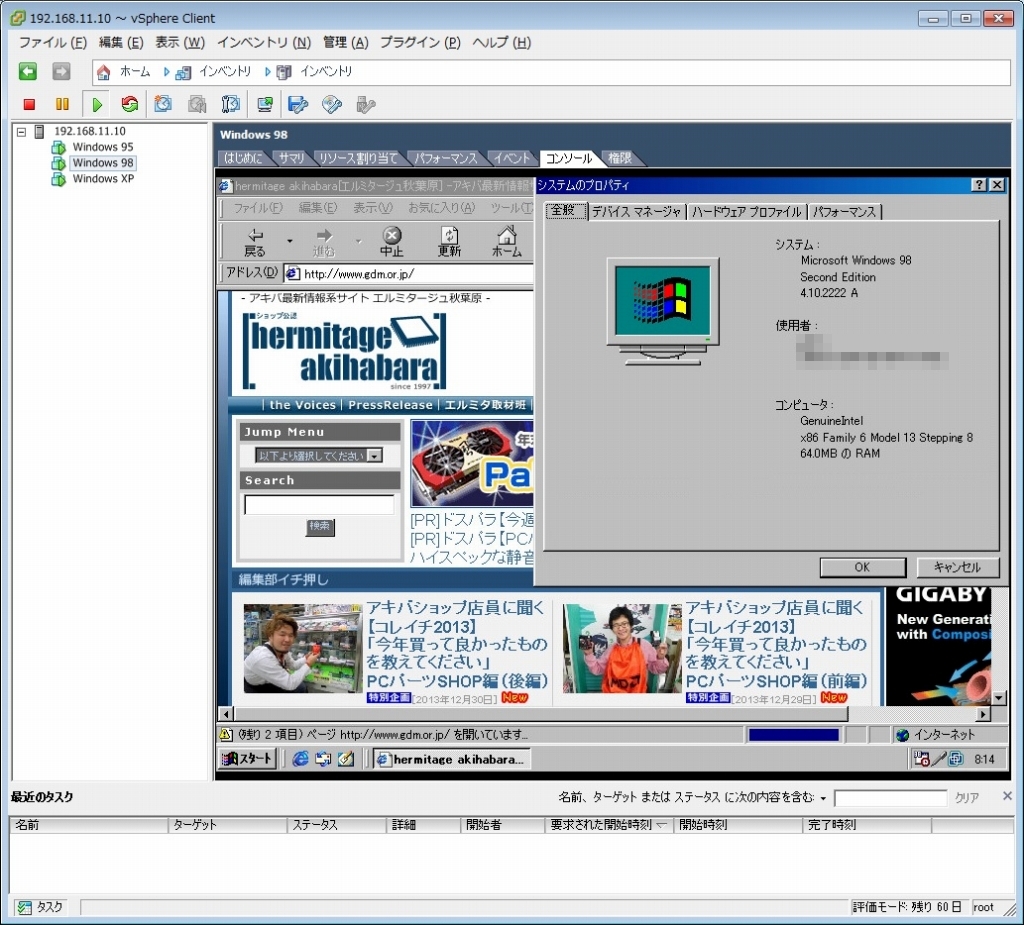Switch to the リソース割り当て tab
This screenshot has width=1024, height=925.
(x=358, y=158)
